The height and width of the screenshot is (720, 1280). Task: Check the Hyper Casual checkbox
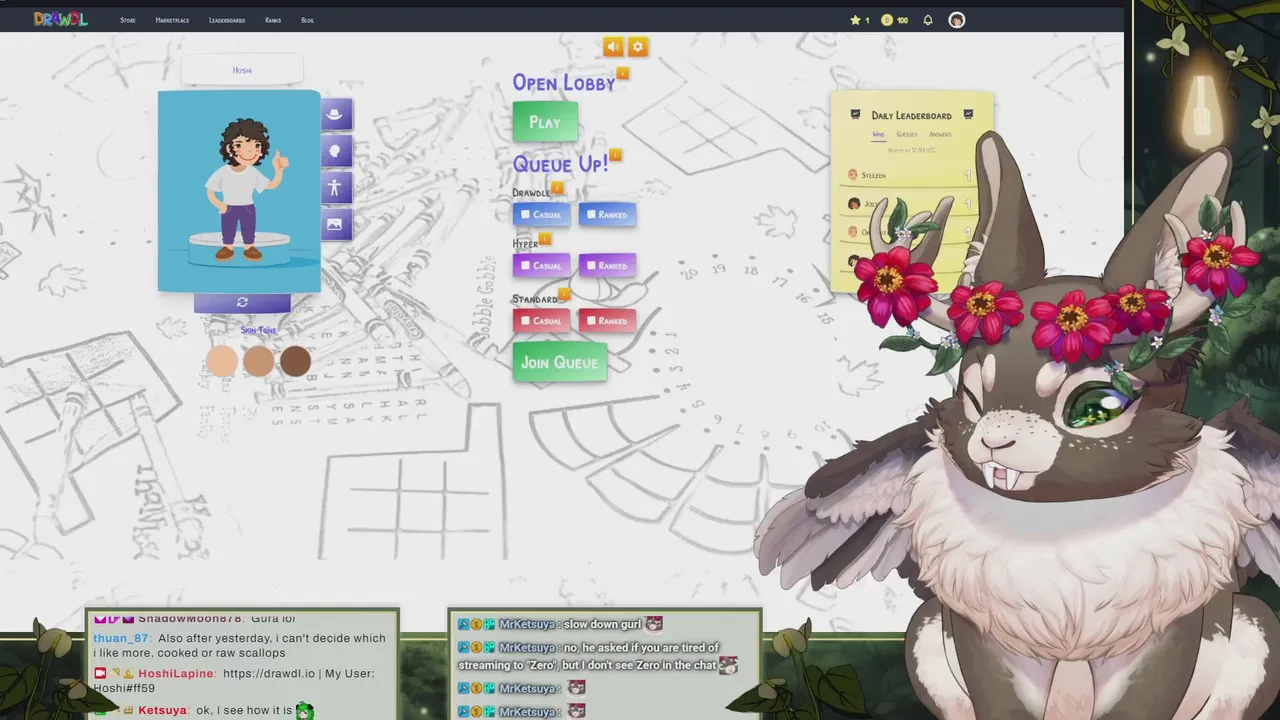click(x=526, y=265)
